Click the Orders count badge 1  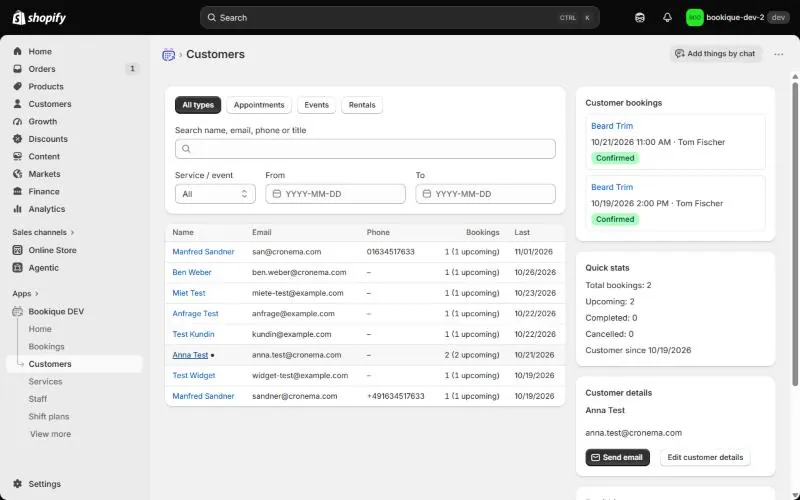132,69
